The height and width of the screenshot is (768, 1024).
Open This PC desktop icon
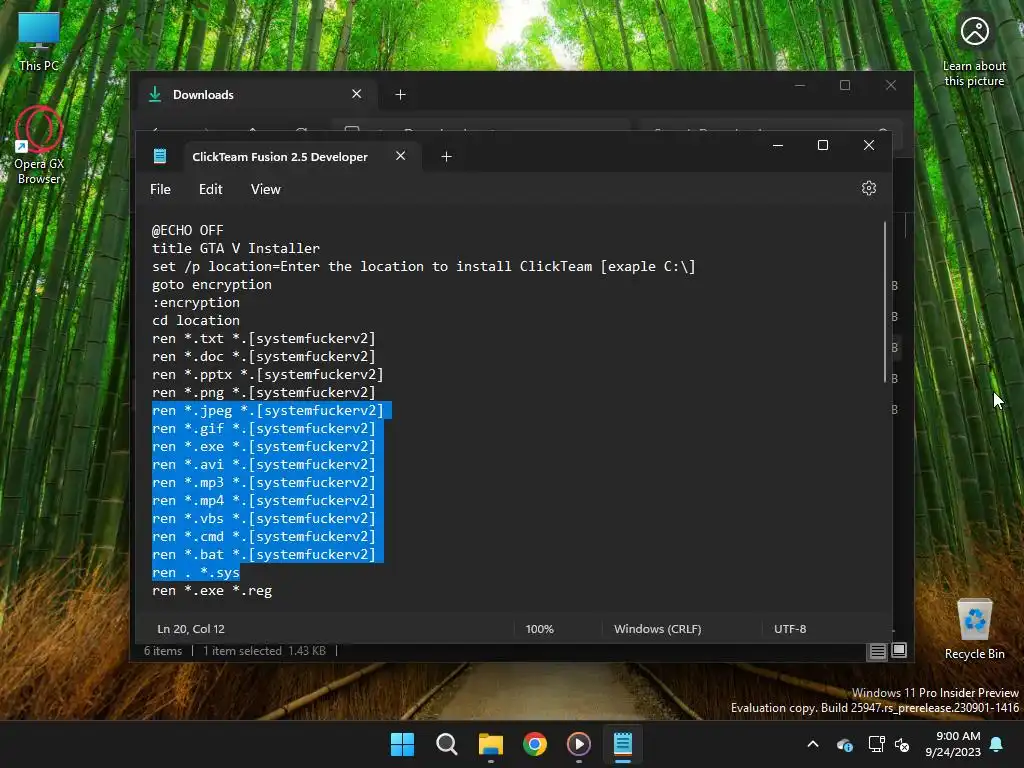39,41
